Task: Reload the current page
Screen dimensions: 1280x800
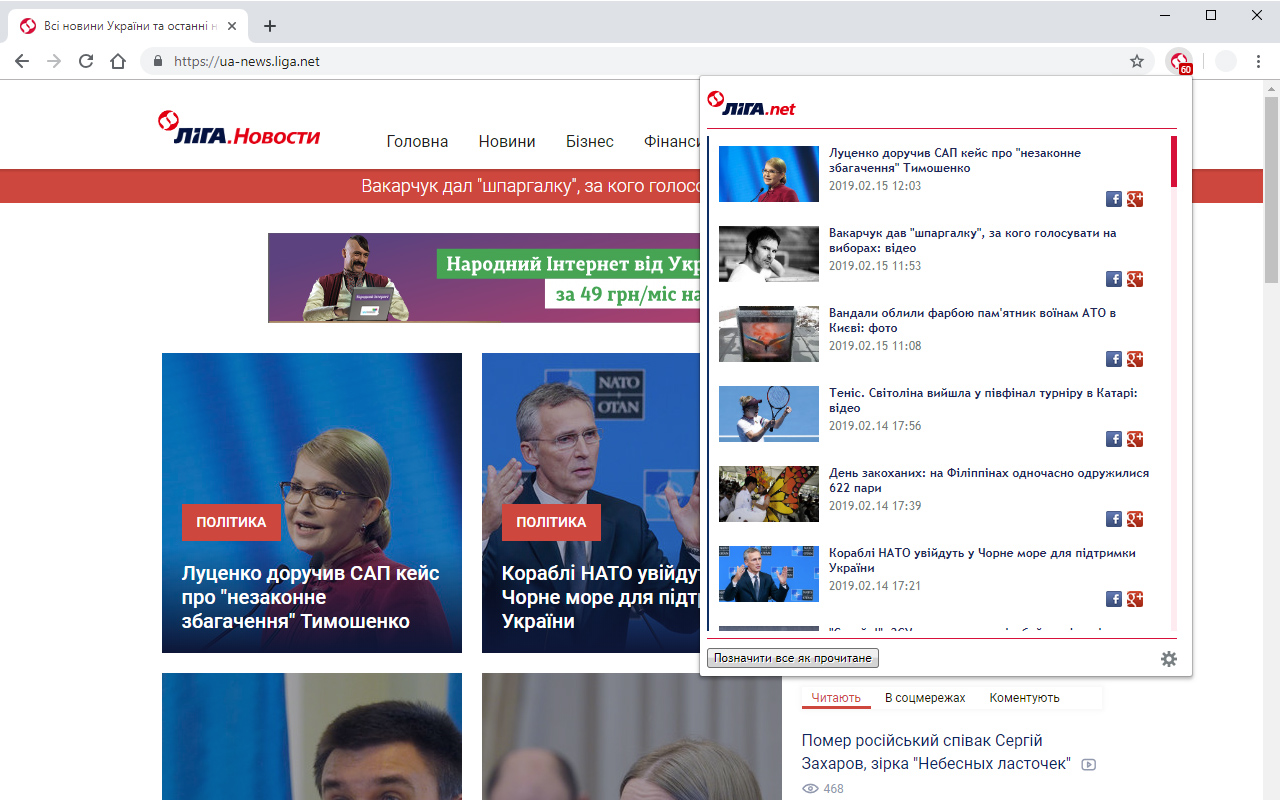Action: pyautogui.click(x=86, y=61)
